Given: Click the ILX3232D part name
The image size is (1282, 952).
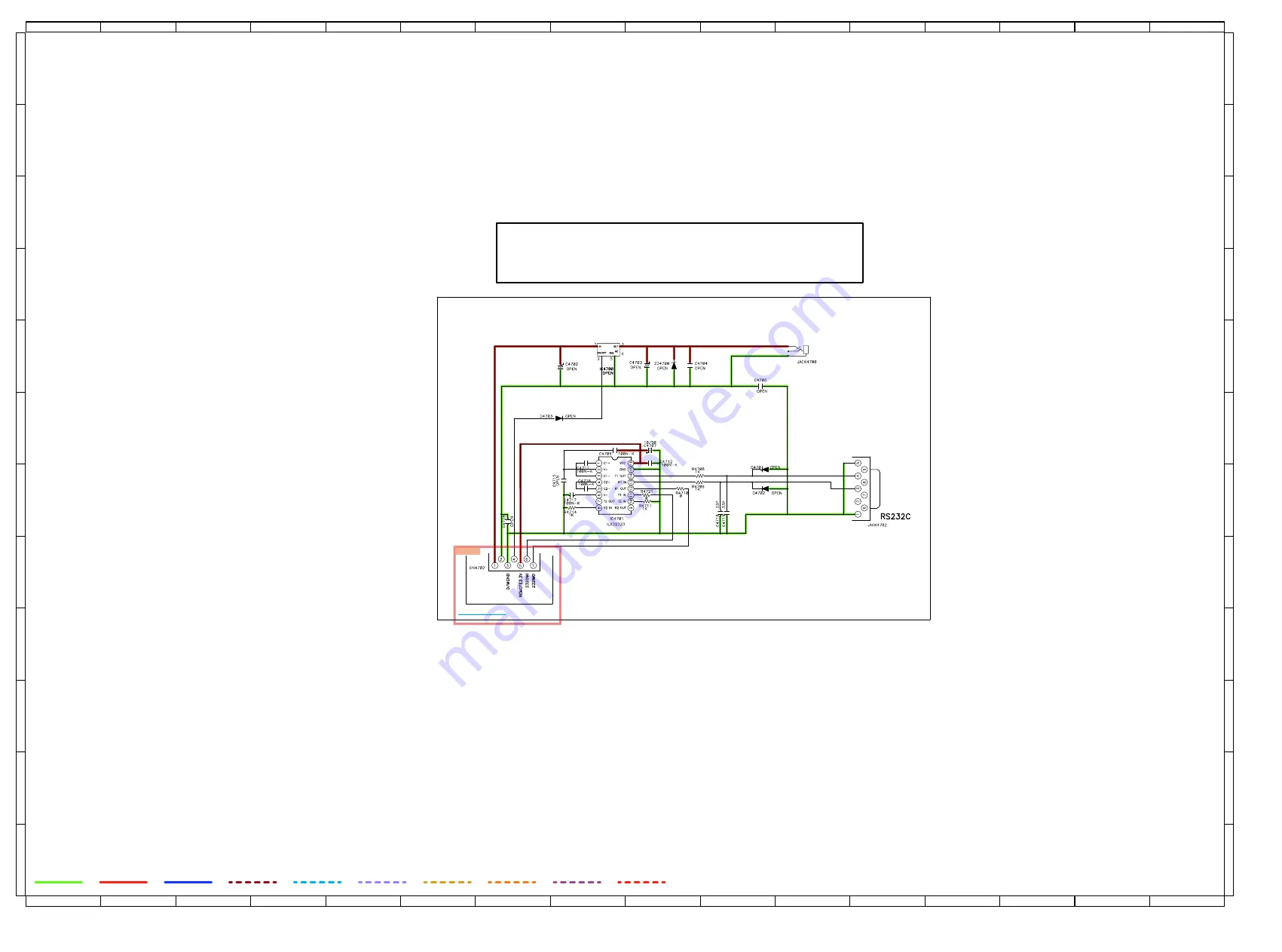Looking at the screenshot, I should pos(616,524).
